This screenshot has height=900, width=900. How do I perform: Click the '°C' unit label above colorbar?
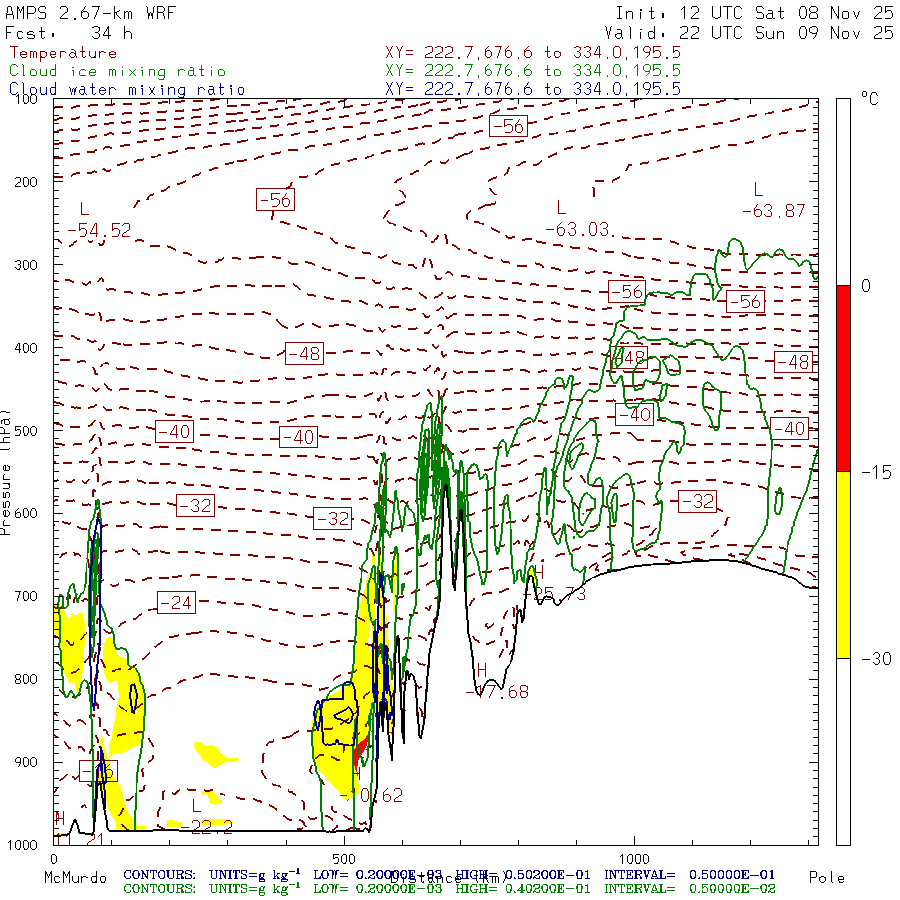click(x=870, y=99)
